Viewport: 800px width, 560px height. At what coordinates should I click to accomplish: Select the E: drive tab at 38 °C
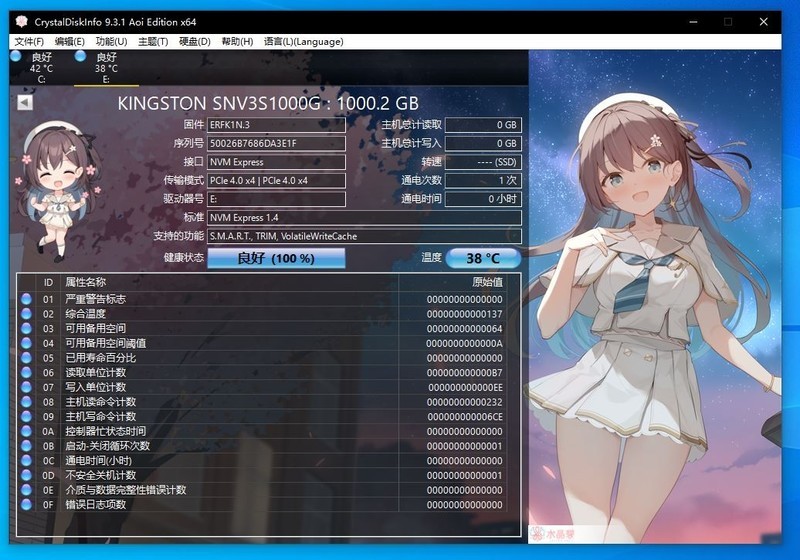tap(105, 68)
